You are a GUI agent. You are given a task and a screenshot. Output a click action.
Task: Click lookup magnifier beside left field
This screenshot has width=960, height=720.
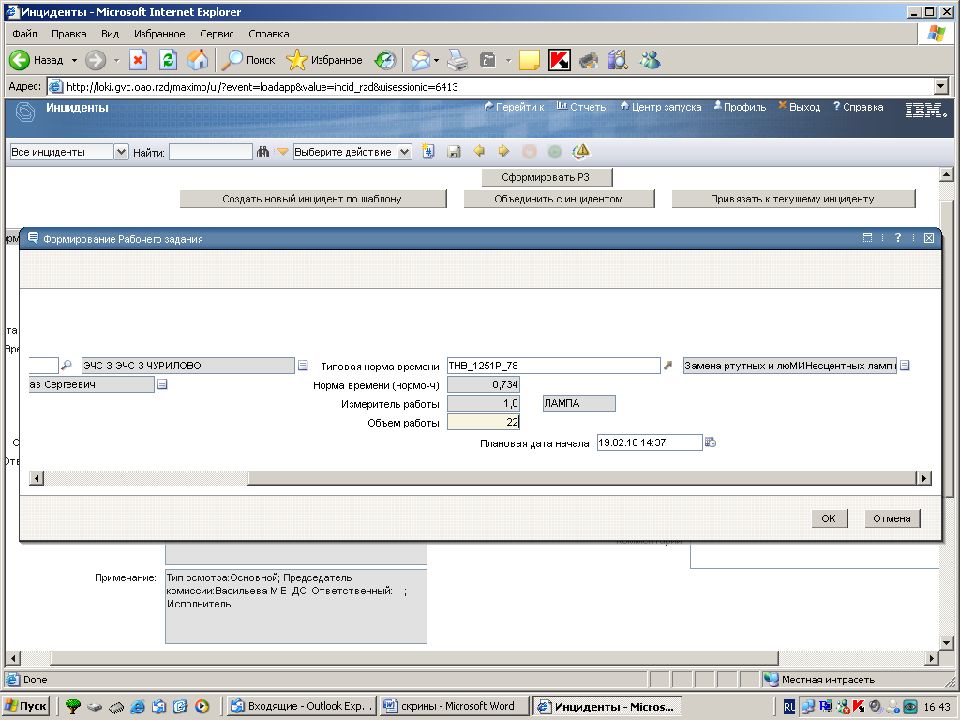(x=66, y=365)
